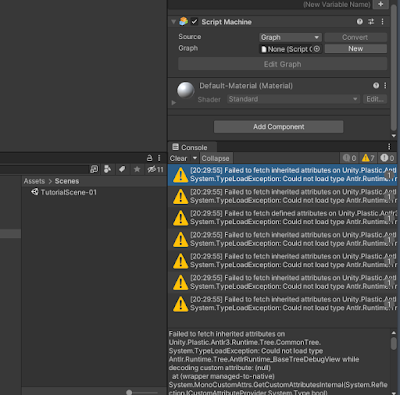The width and height of the screenshot is (400, 395).
Task: Click the Inspector vertical scrollbar
Action: point(394,67)
